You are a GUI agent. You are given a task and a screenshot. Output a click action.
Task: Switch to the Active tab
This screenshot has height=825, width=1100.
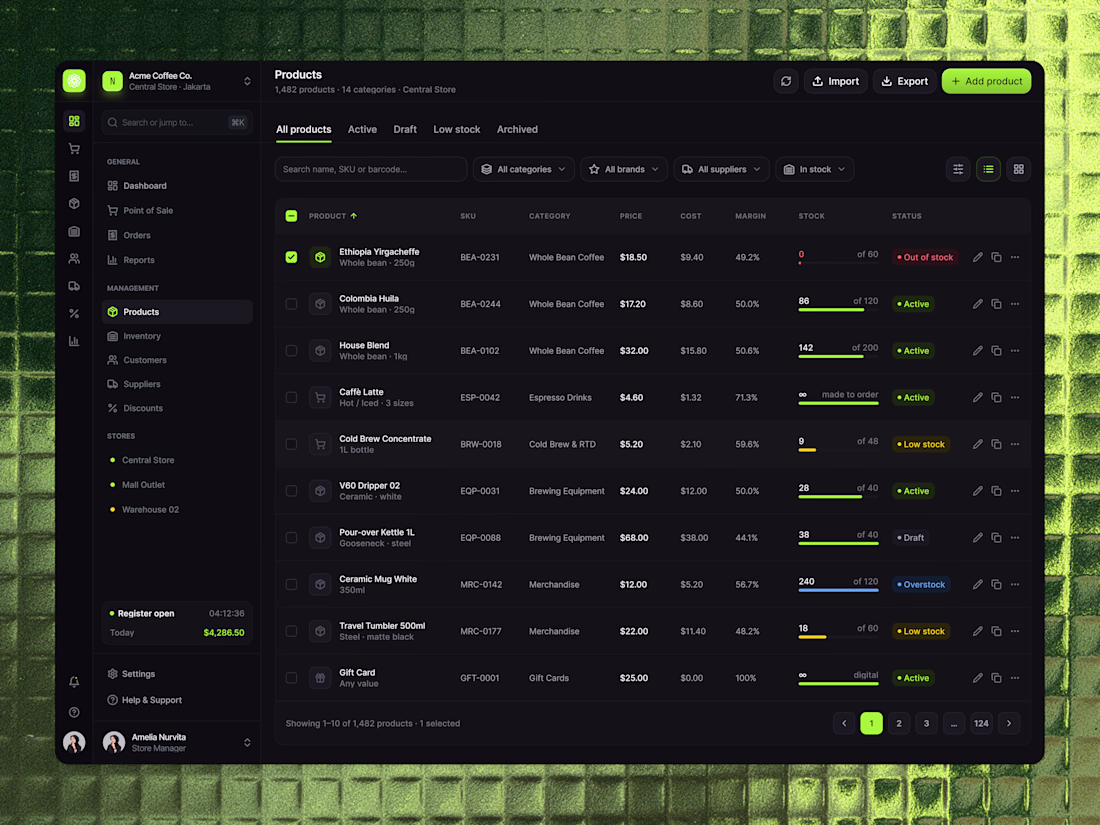click(362, 130)
